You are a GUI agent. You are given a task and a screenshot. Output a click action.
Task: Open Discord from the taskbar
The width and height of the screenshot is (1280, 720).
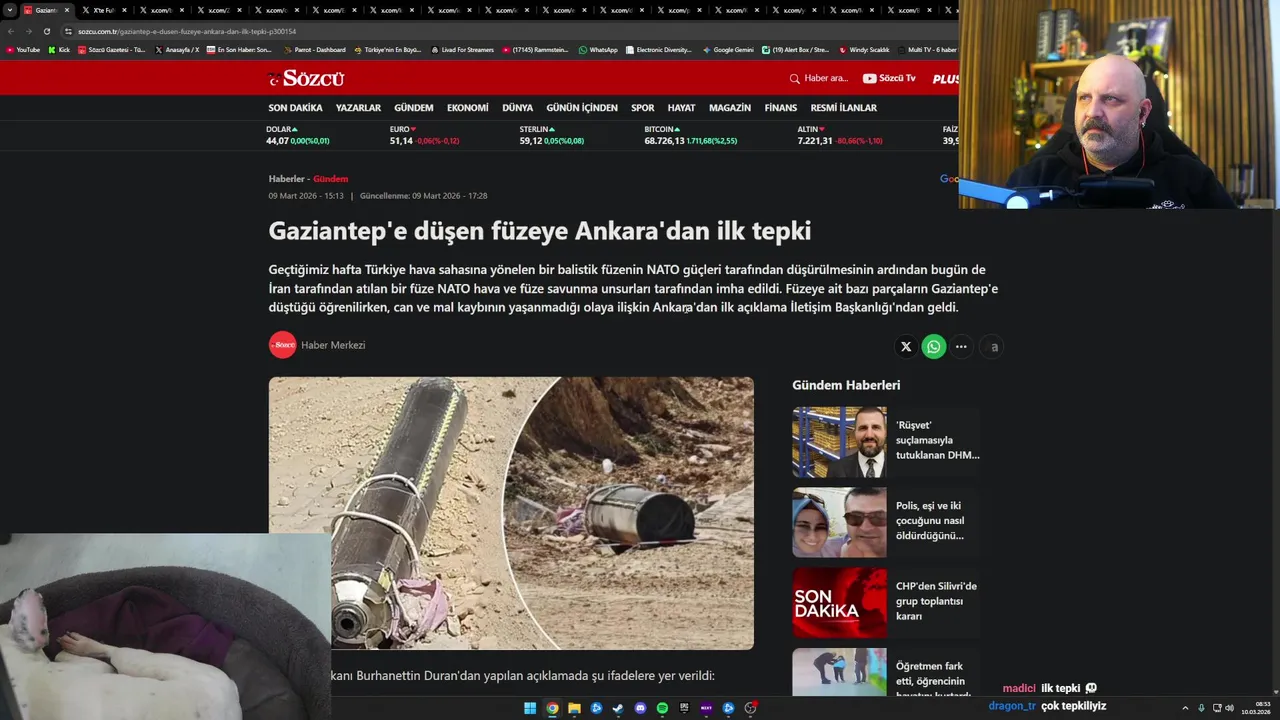click(x=640, y=708)
